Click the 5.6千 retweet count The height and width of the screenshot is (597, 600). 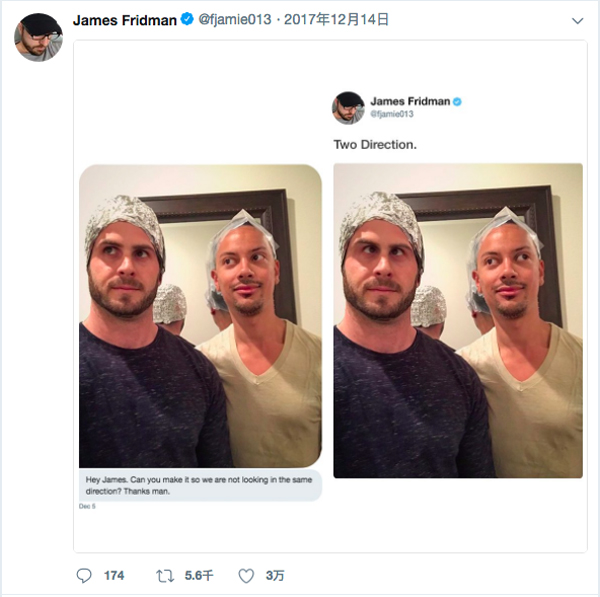click(x=199, y=575)
